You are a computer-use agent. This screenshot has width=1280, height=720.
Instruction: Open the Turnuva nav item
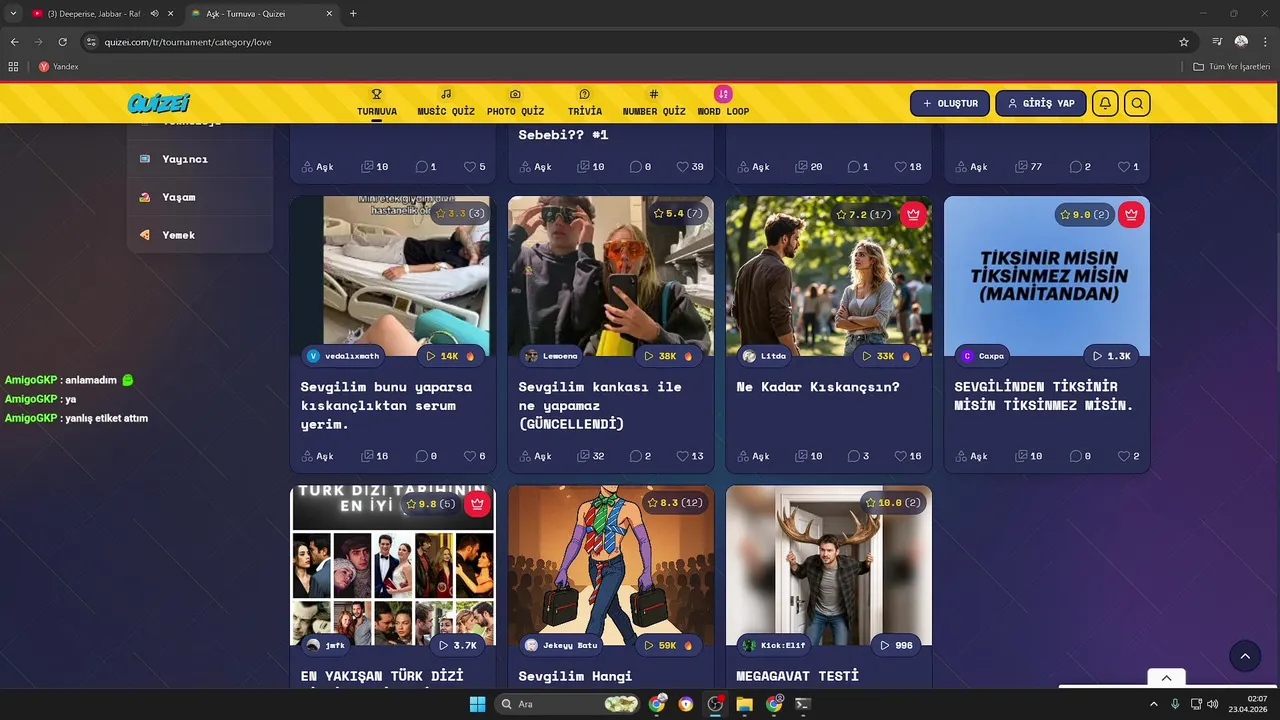pyautogui.click(x=377, y=103)
